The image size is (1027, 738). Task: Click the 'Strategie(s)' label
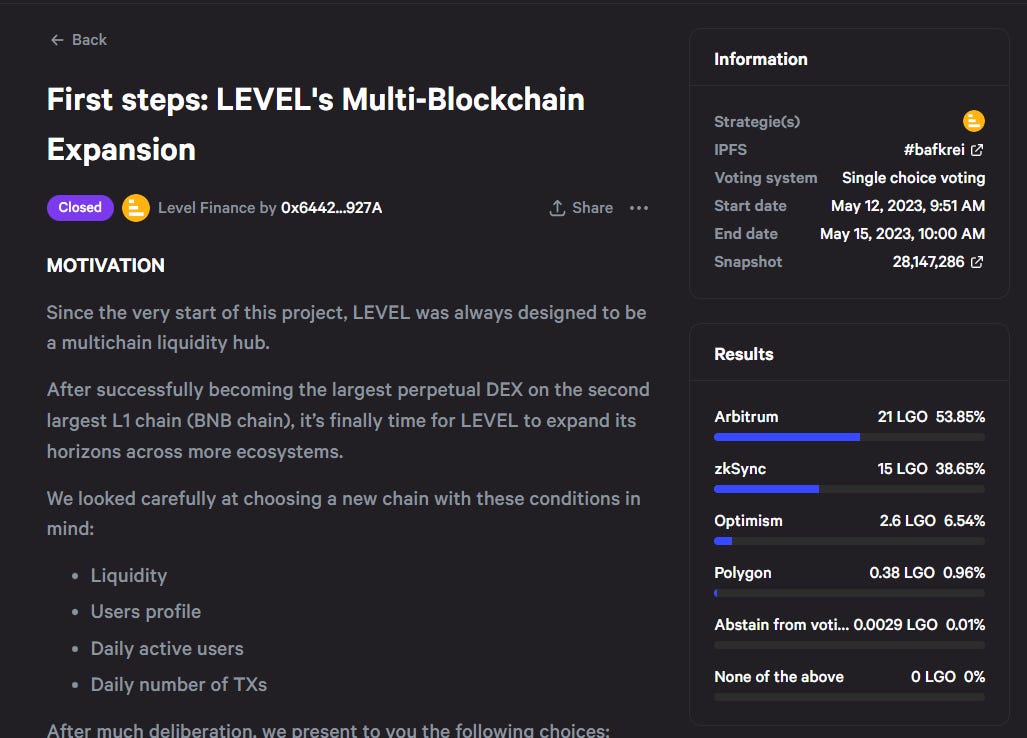[x=756, y=122]
